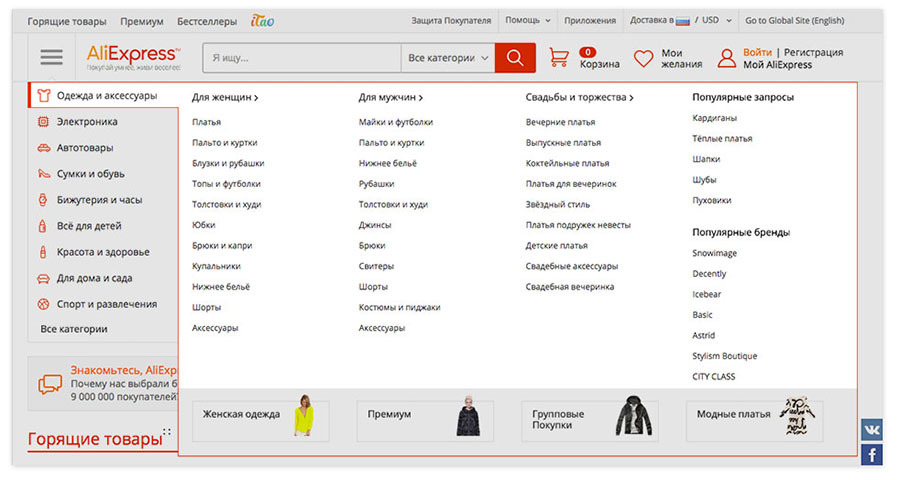Share via the VK icon
Image resolution: width=900 pixels, height=480 pixels.
click(871, 429)
